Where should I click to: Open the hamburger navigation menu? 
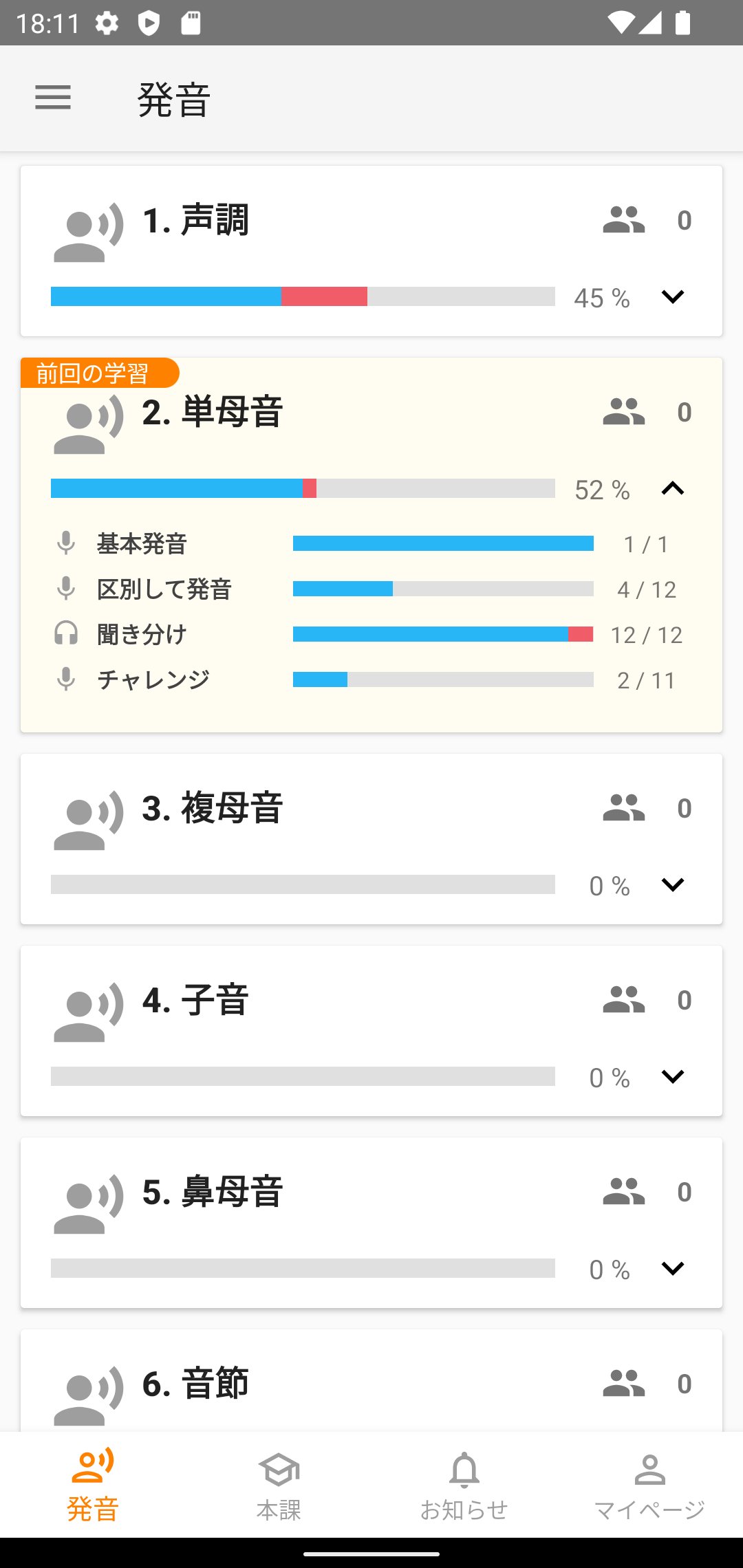point(53,98)
